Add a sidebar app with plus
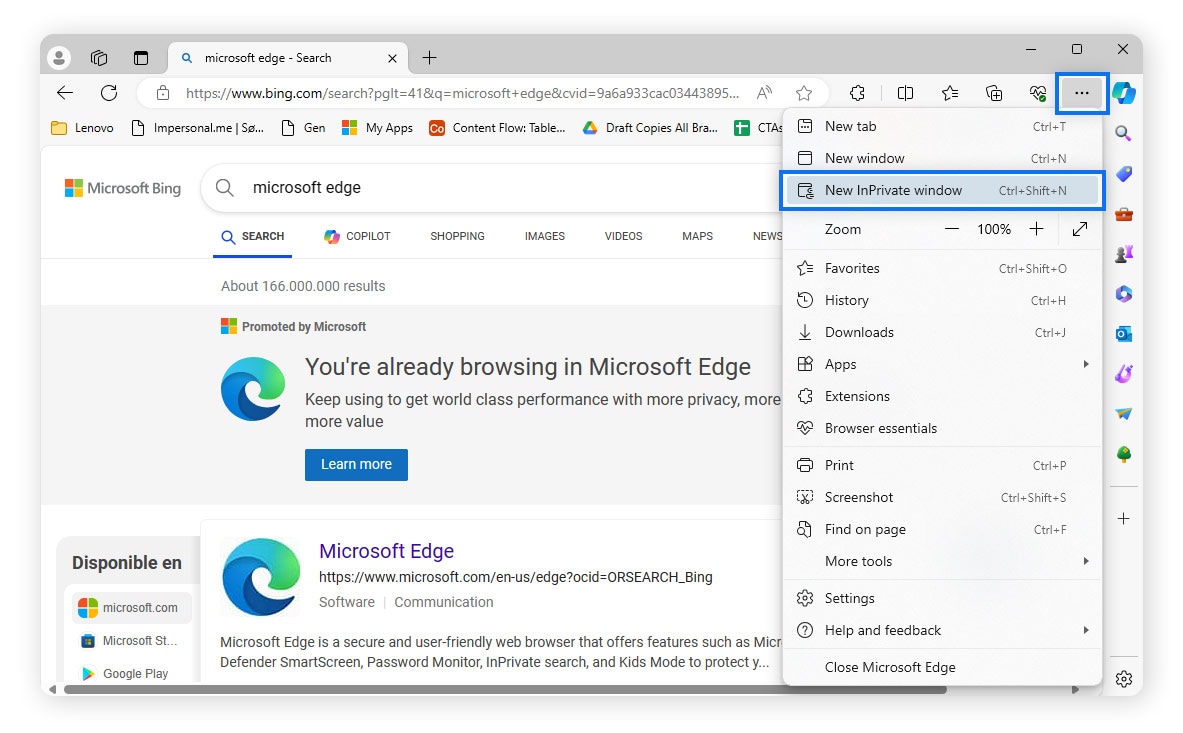Screen dimensions: 1183x733 1123,519
